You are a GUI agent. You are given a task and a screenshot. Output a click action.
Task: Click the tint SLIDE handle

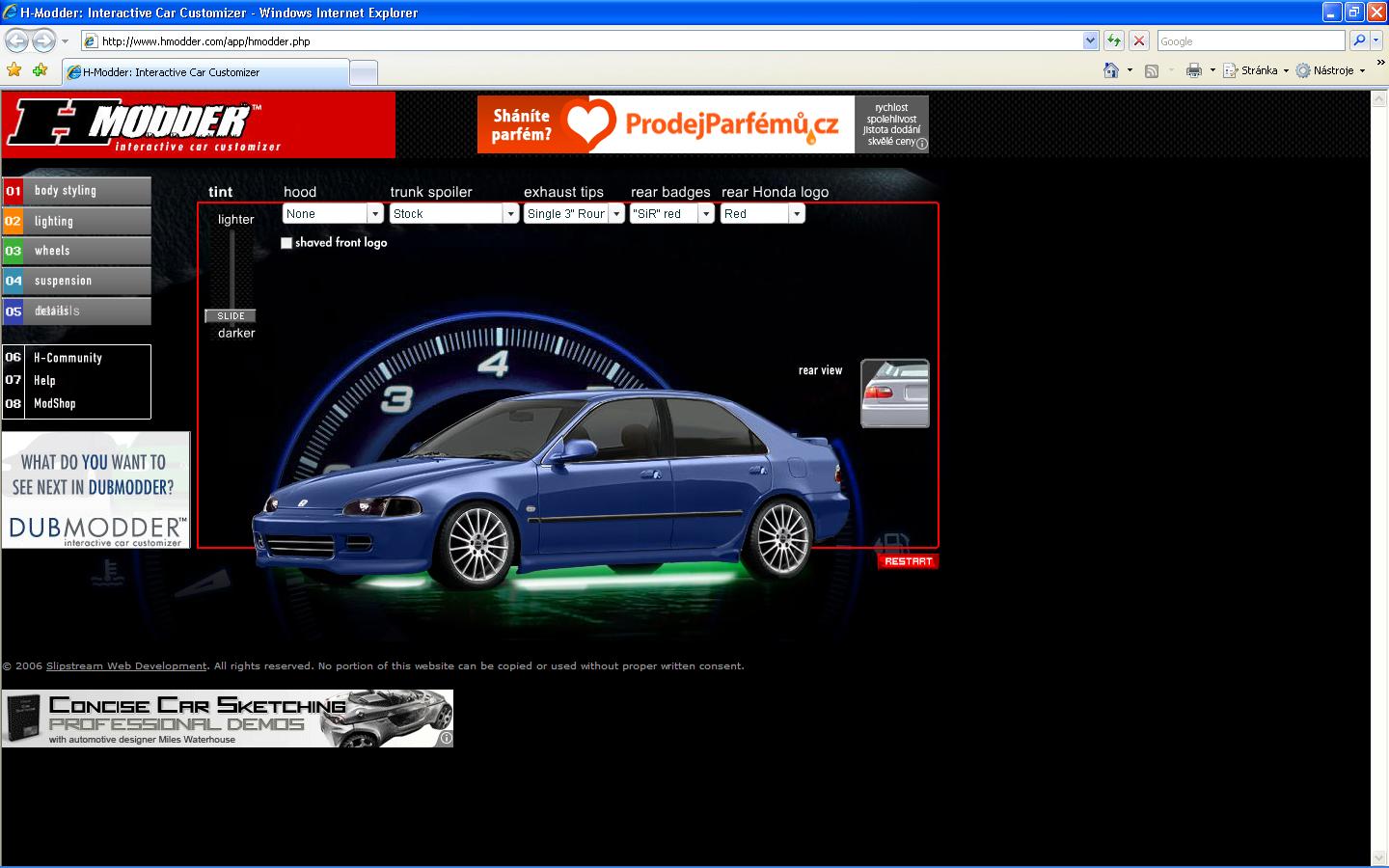(231, 316)
